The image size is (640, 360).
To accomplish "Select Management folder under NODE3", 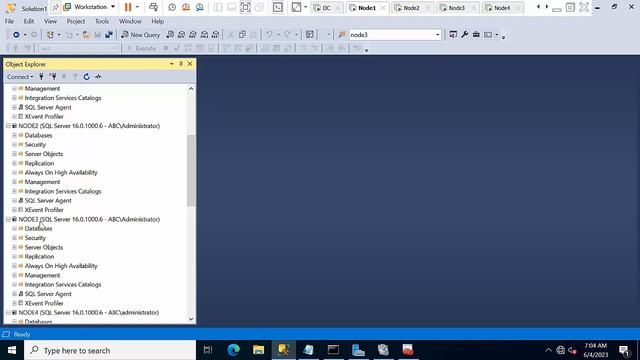I will pos(42,276).
